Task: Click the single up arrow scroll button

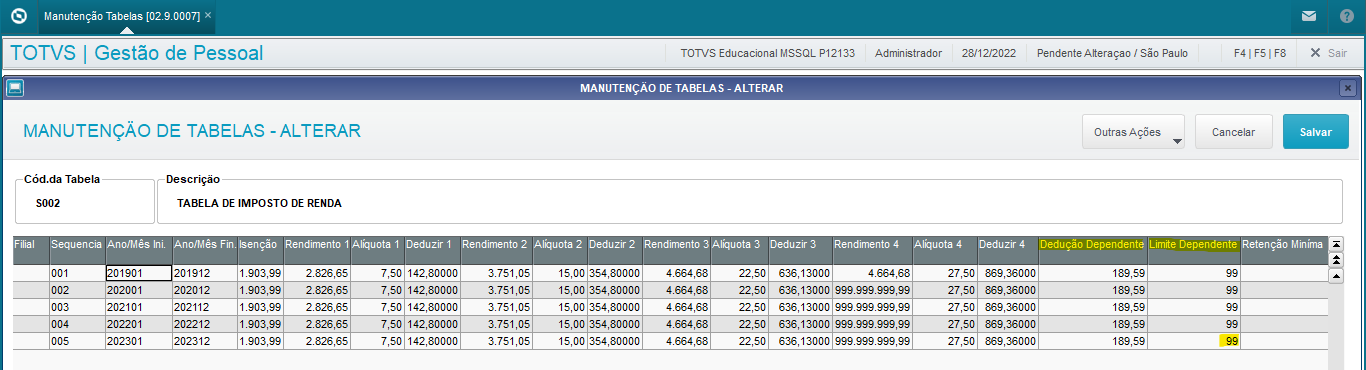Action: tap(1336, 276)
